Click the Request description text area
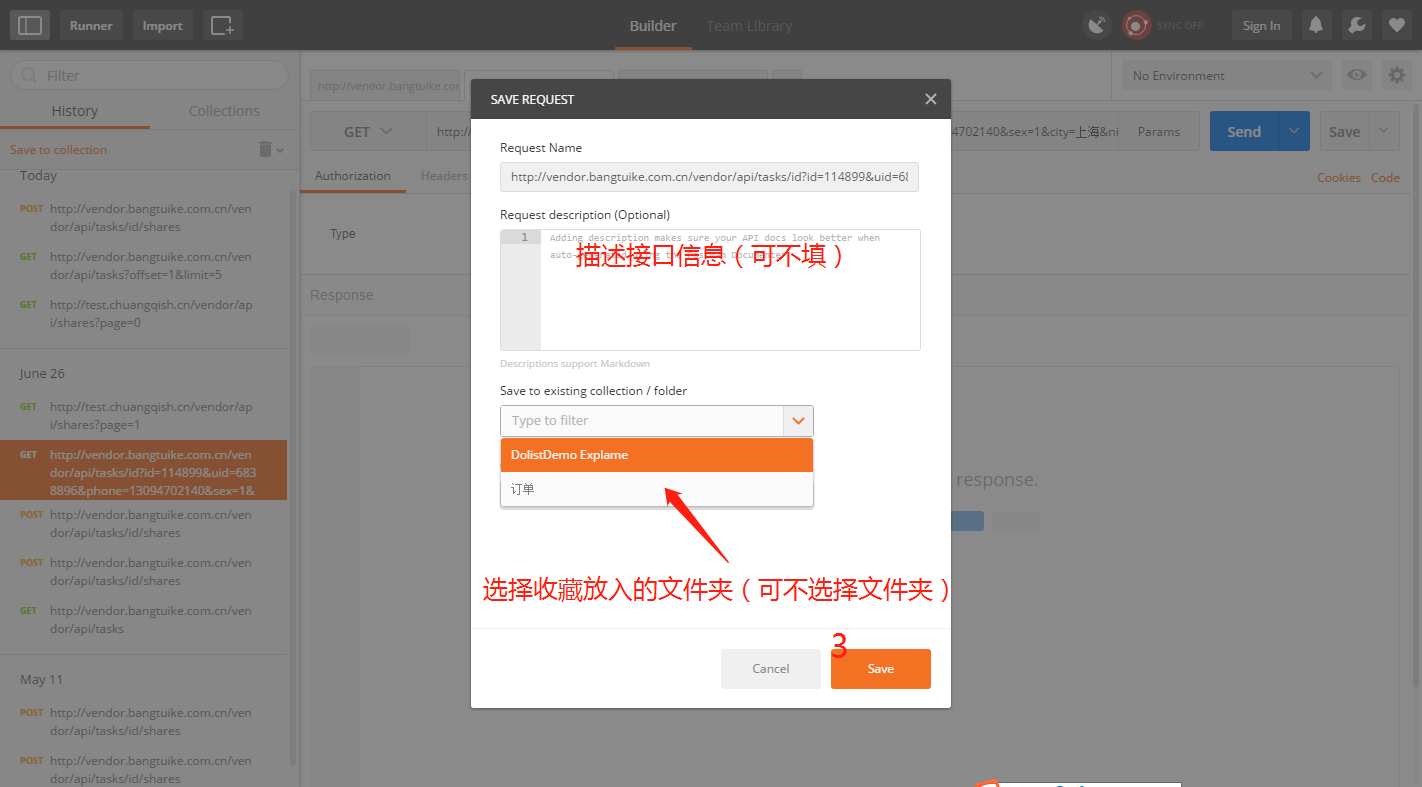Viewport: 1422px width, 787px height. 710,290
